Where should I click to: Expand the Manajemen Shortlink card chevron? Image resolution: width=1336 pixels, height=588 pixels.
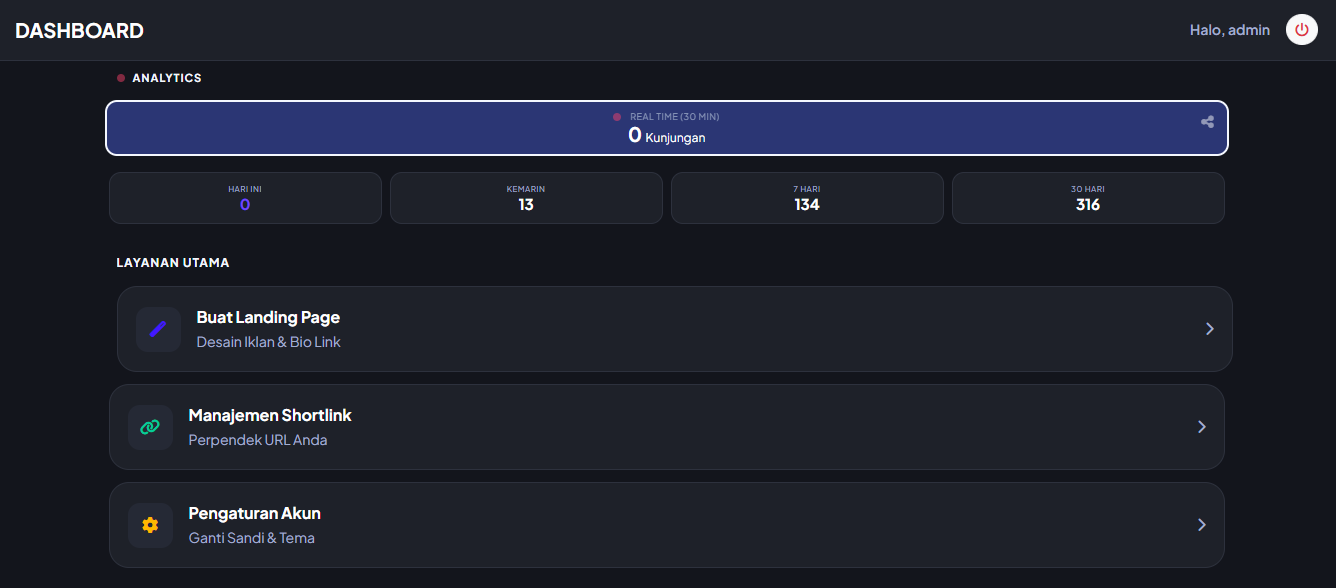coord(1201,427)
